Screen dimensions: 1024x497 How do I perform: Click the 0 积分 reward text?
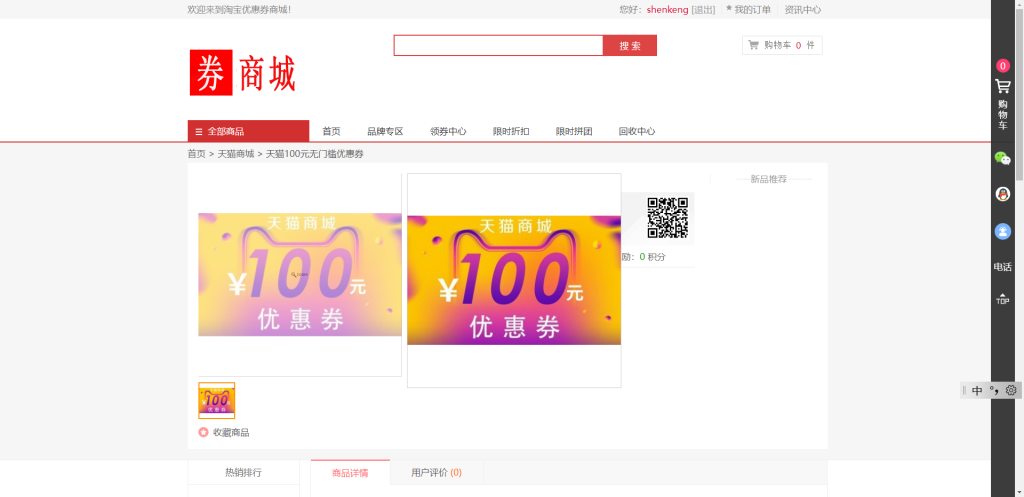(652, 257)
